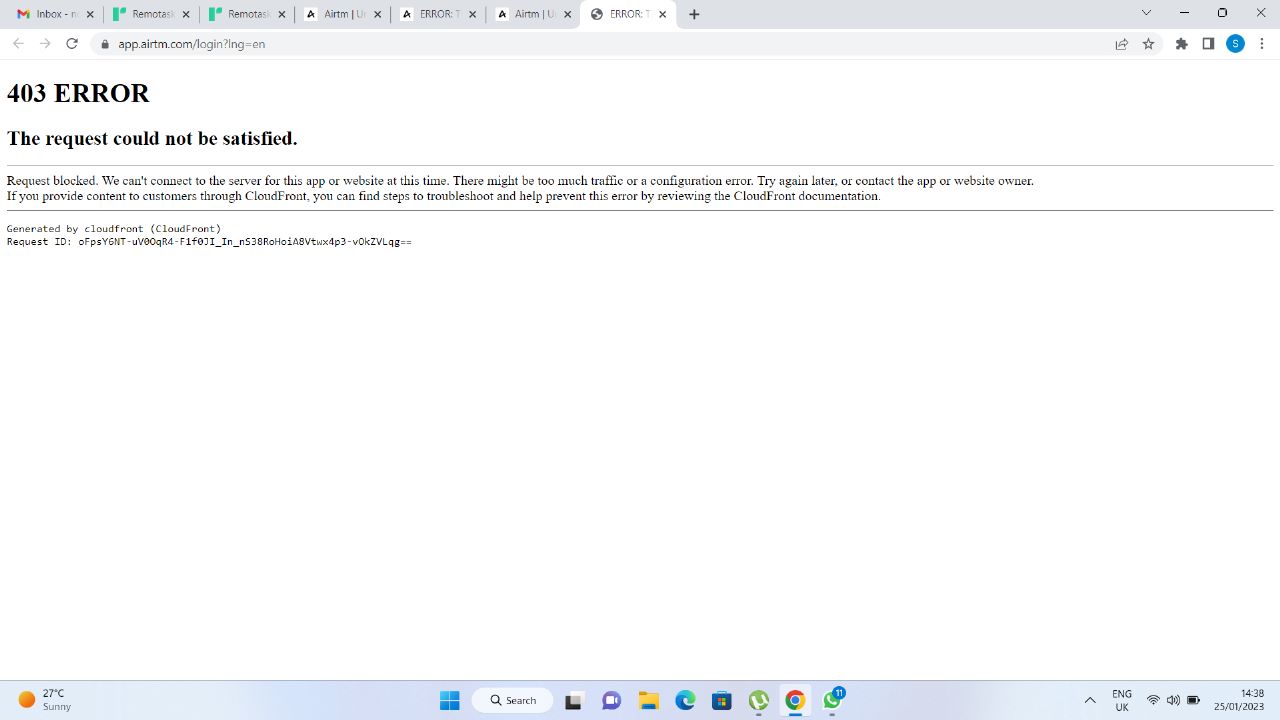Show hidden system tray icons

click(x=1090, y=700)
